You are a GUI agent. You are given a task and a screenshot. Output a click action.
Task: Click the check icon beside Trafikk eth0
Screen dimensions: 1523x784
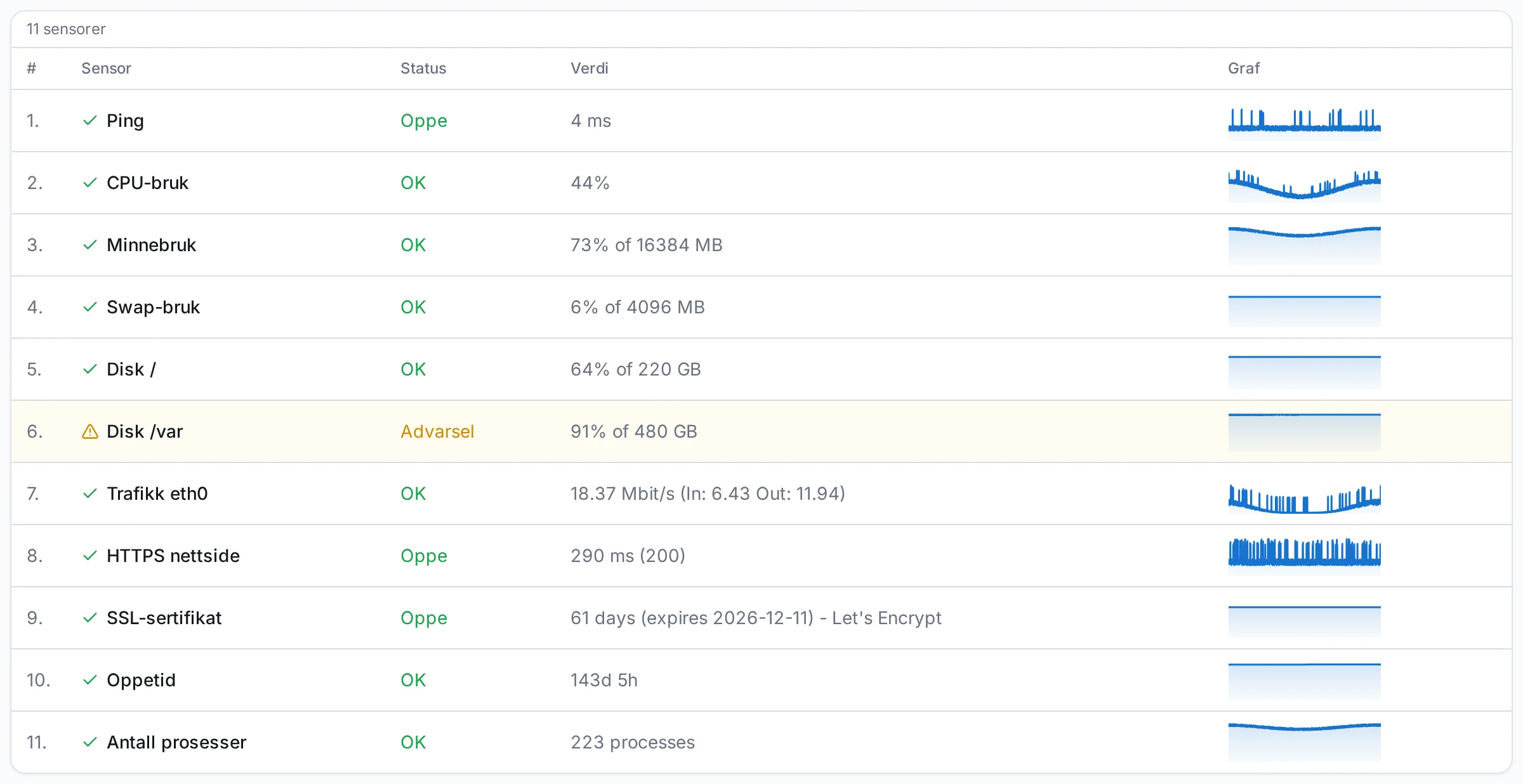(x=90, y=493)
